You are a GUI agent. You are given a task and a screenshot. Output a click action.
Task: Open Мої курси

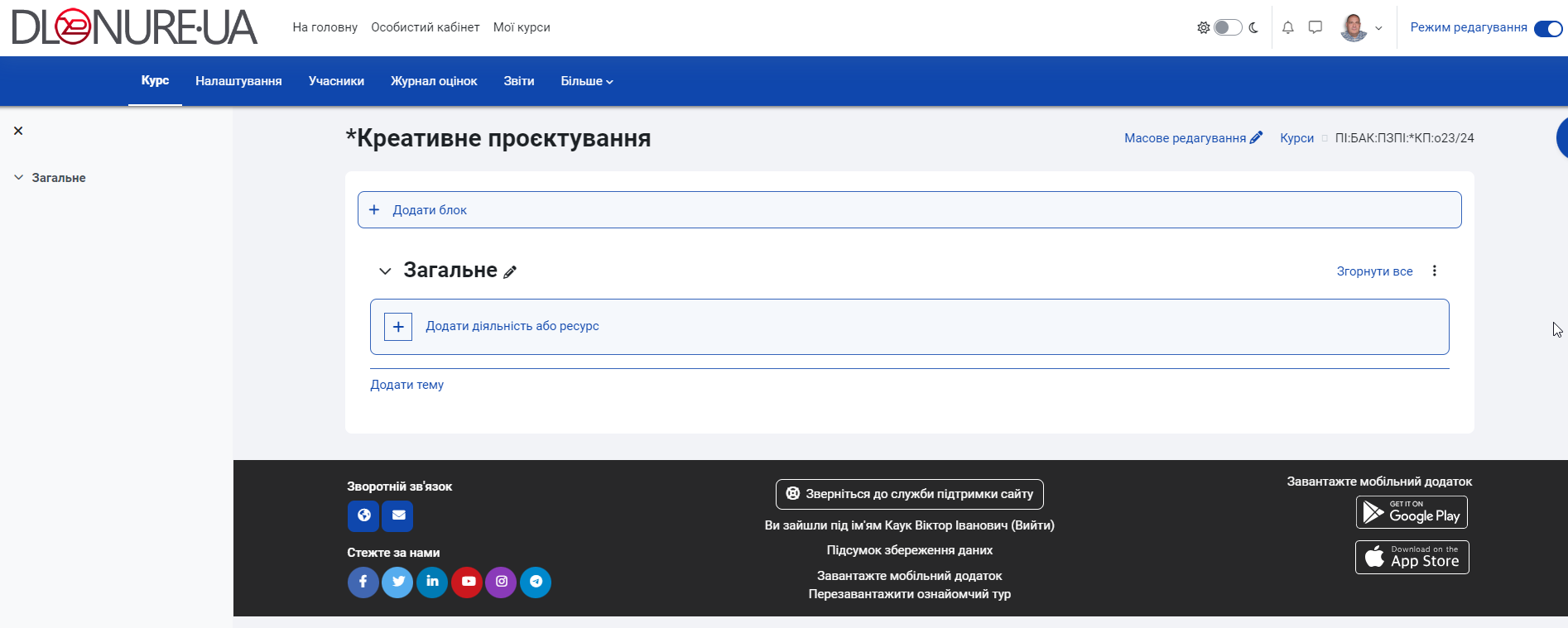[x=522, y=27]
